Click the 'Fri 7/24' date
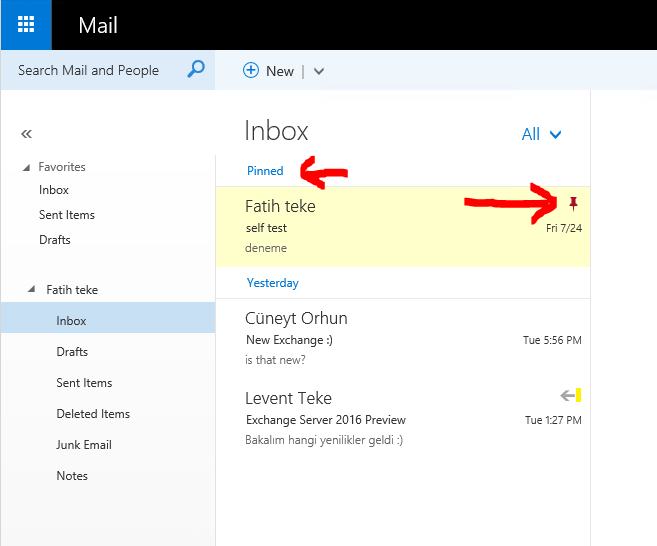 (564, 228)
